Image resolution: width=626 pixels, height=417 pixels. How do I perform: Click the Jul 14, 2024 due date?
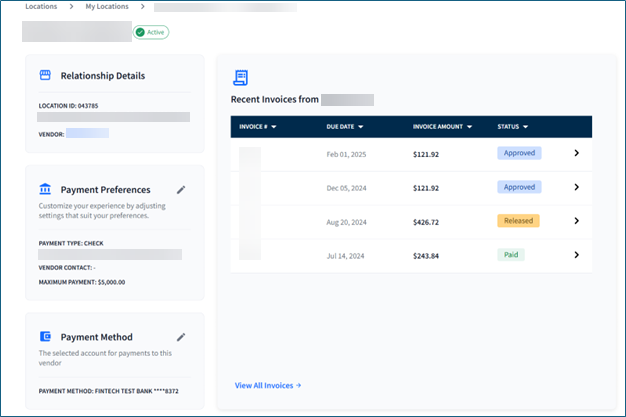(x=345, y=256)
